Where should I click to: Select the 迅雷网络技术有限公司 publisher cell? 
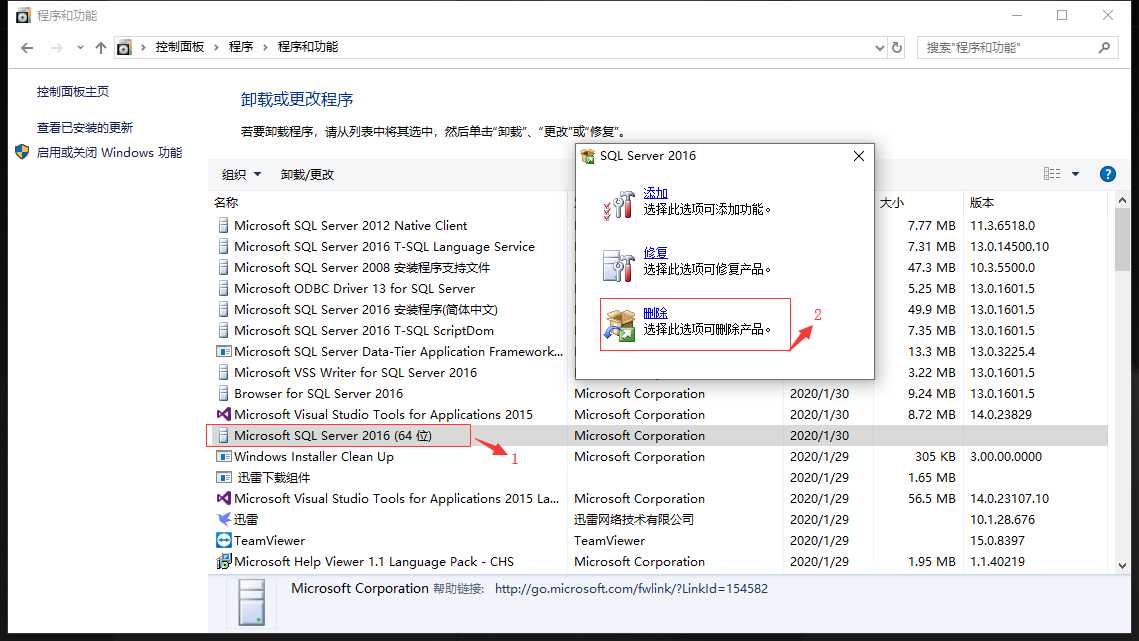(634, 520)
